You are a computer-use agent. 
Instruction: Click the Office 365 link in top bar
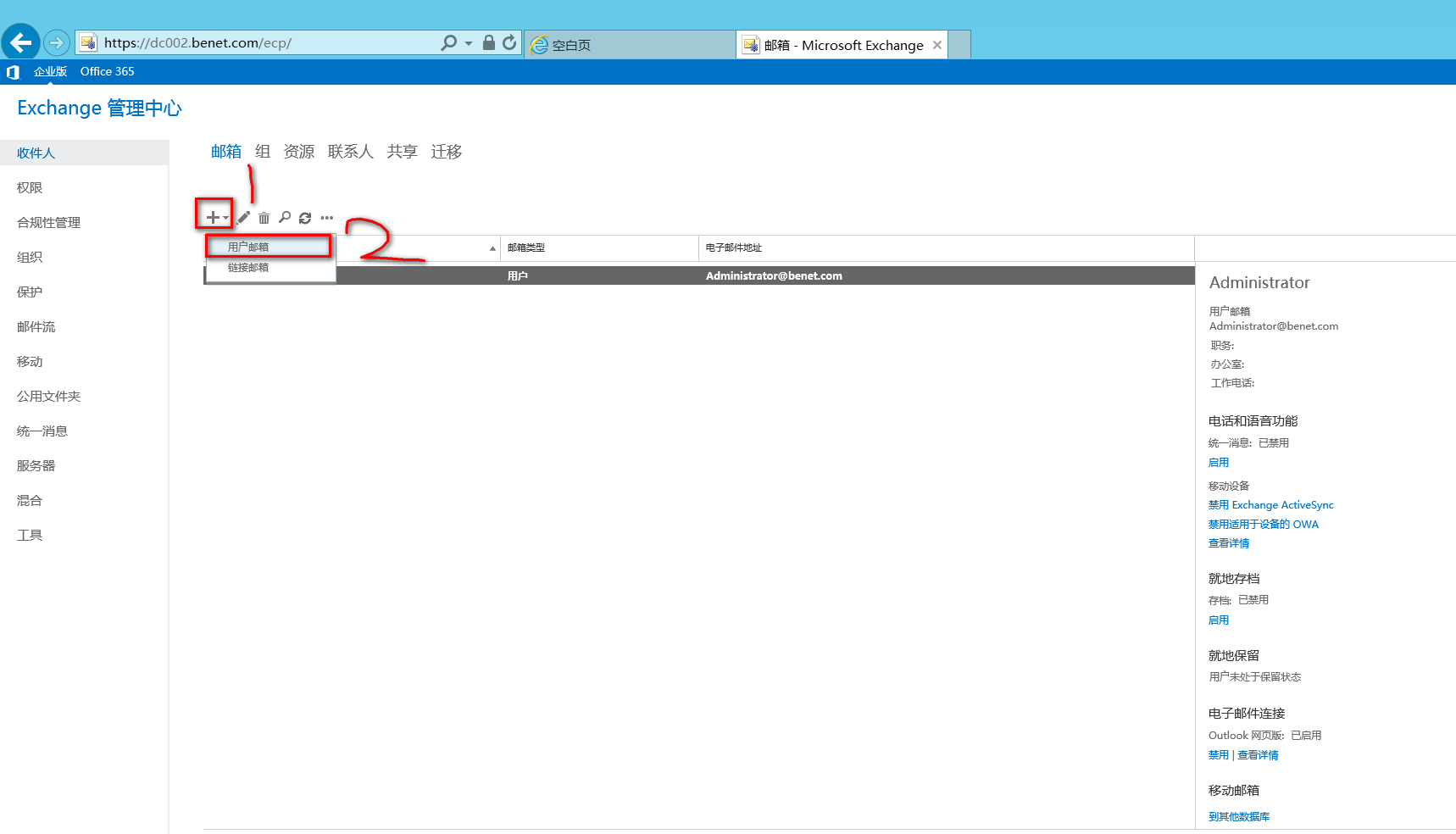(x=107, y=72)
